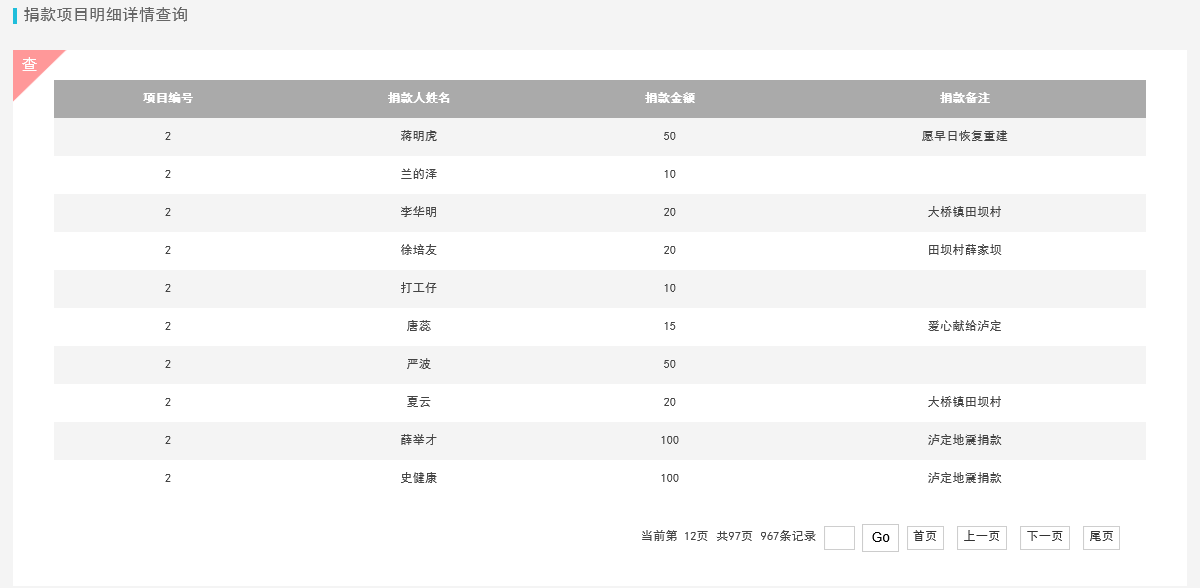
Task: Go to next page with 下一页
Action: click(1045, 537)
